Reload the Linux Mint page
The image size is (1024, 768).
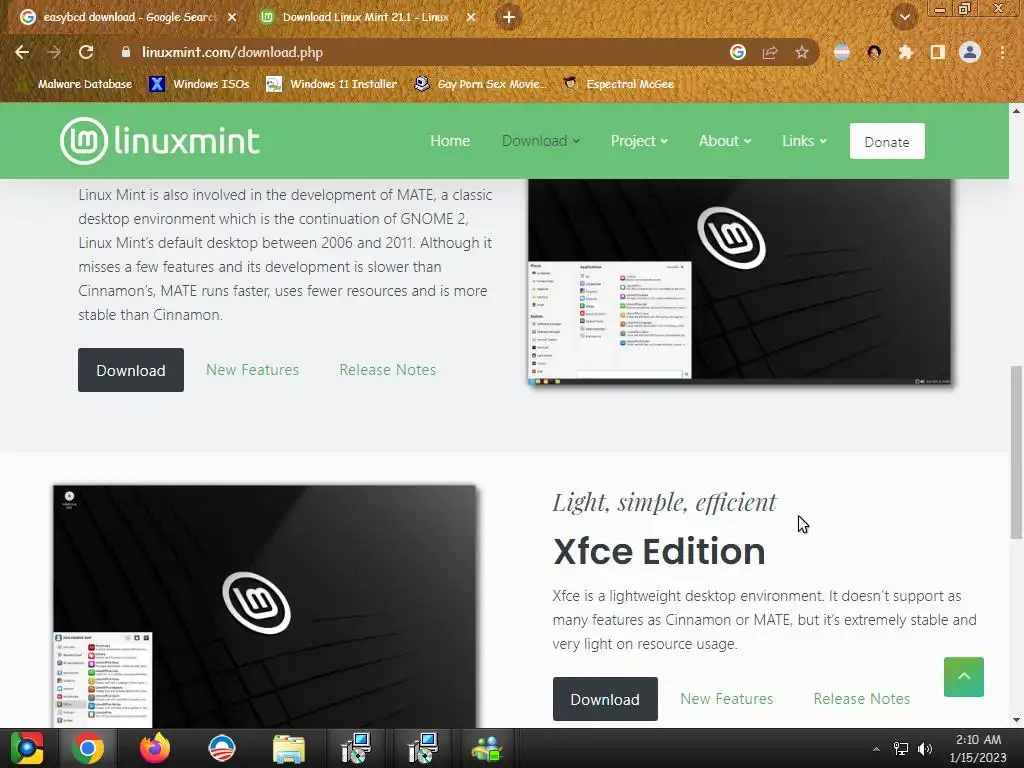pyautogui.click(x=86, y=52)
